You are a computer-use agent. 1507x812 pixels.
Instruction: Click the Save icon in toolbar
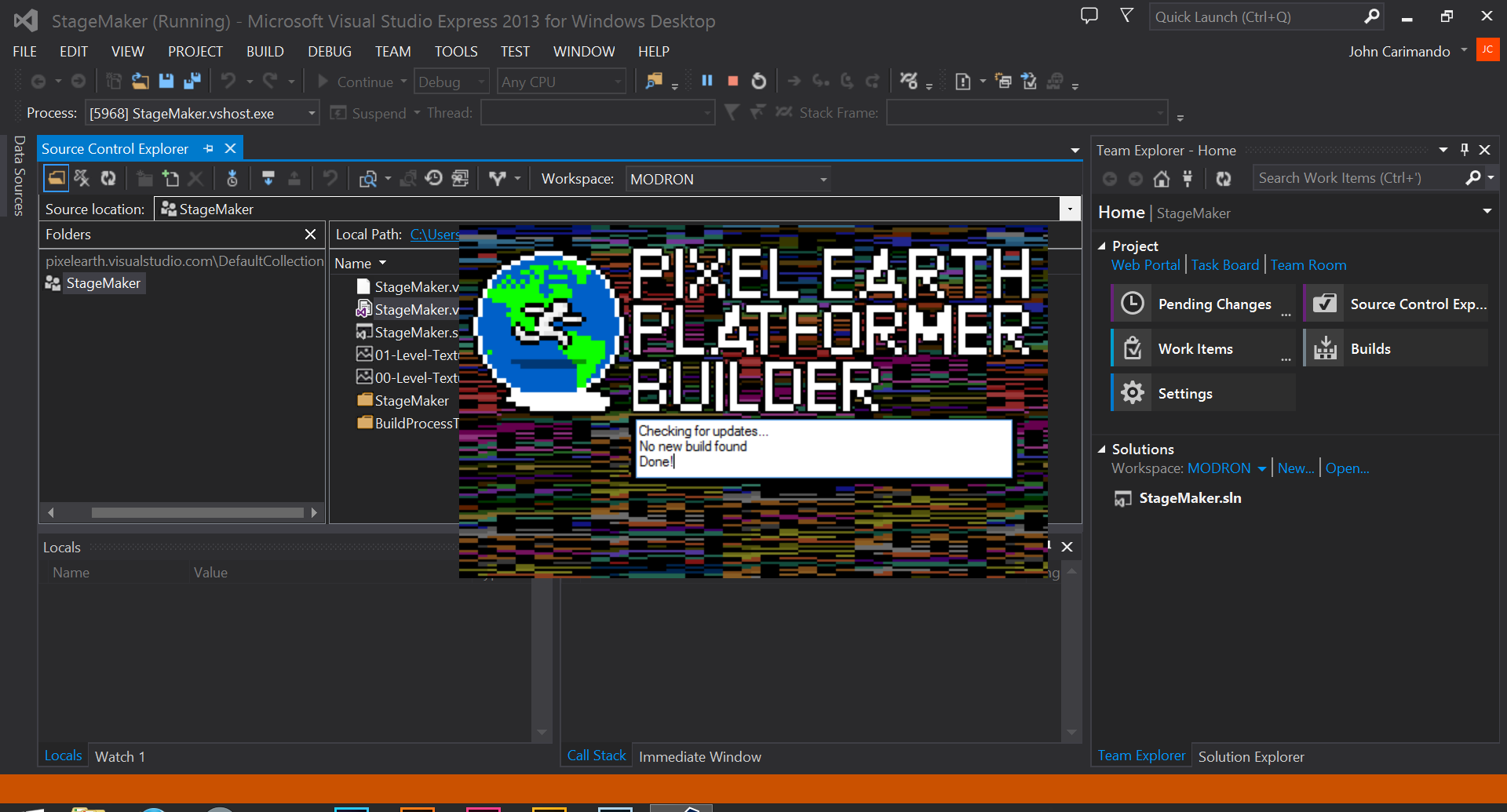click(166, 81)
